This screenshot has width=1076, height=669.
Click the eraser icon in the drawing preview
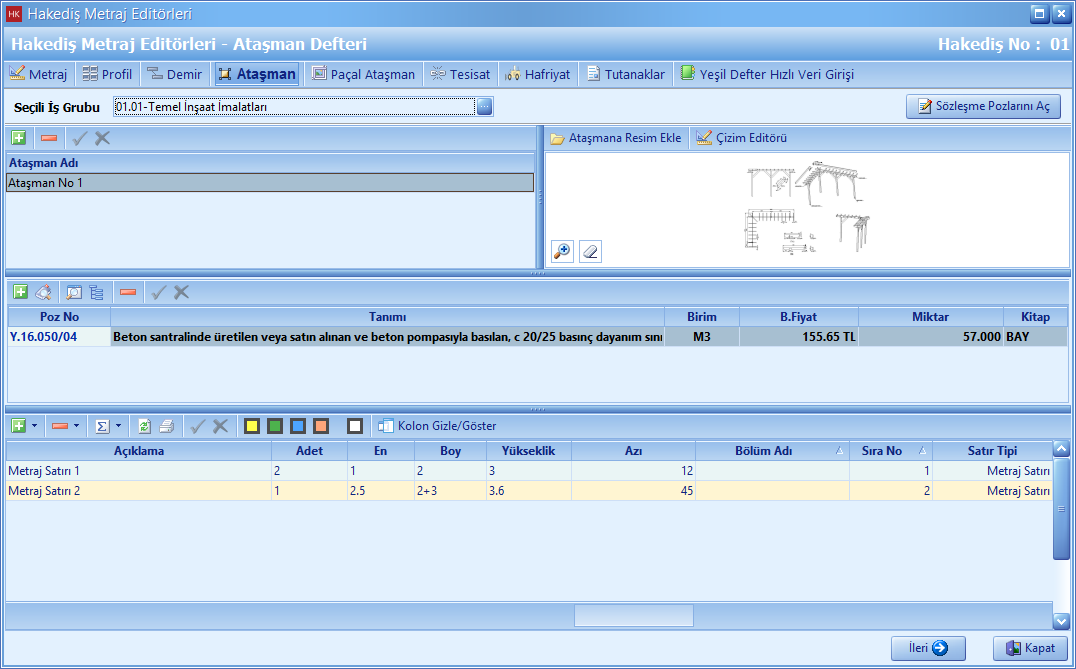coord(590,251)
